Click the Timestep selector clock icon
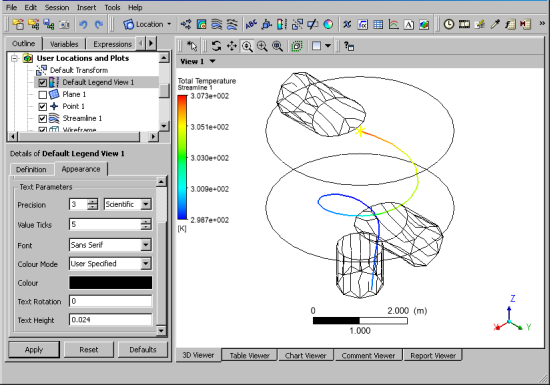This screenshot has width=550, height=385. [449, 25]
